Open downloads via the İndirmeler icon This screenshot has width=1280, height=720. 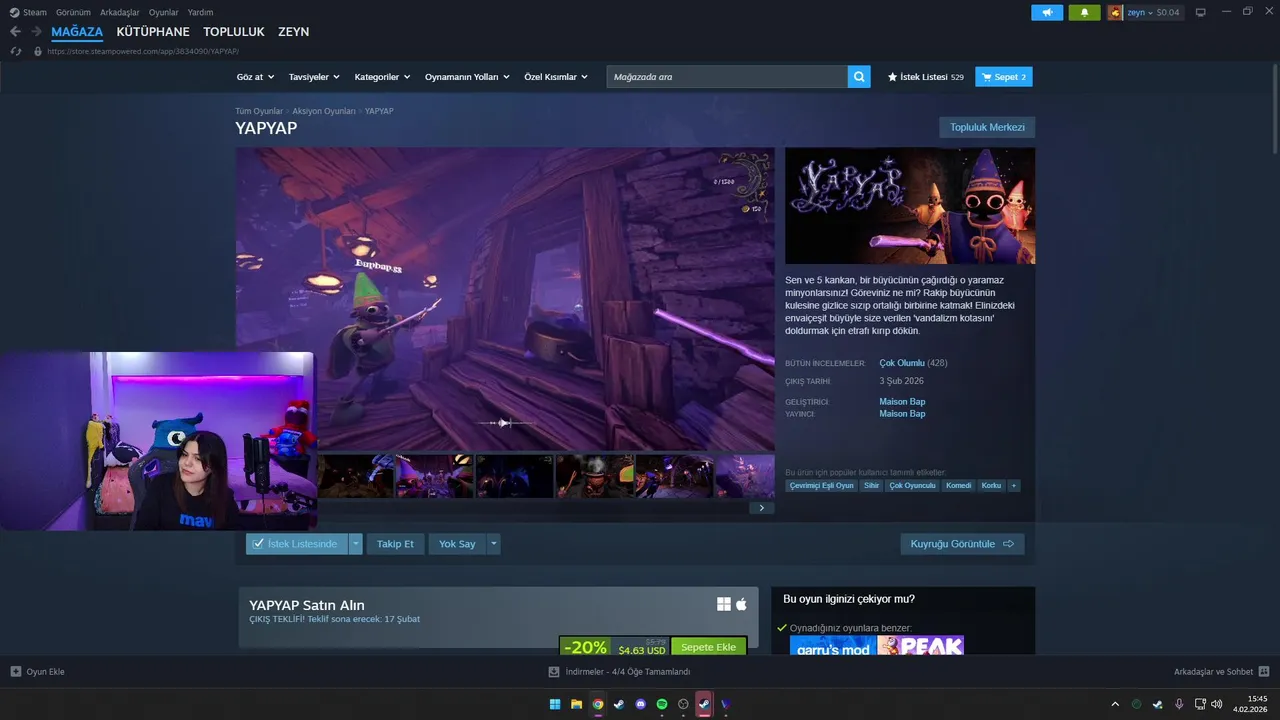coord(554,672)
